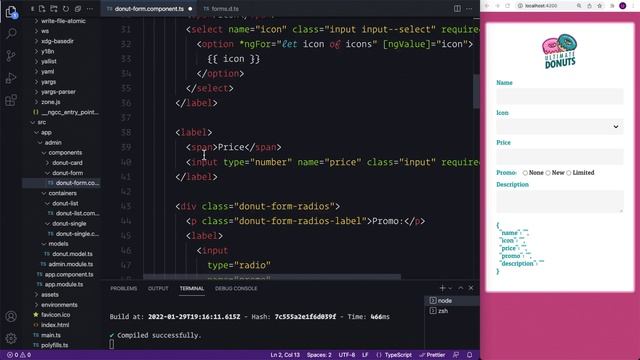The width and height of the screenshot is (640, 360).
Task: Open editor more actions ellipsis
Action: pos(469,9)
